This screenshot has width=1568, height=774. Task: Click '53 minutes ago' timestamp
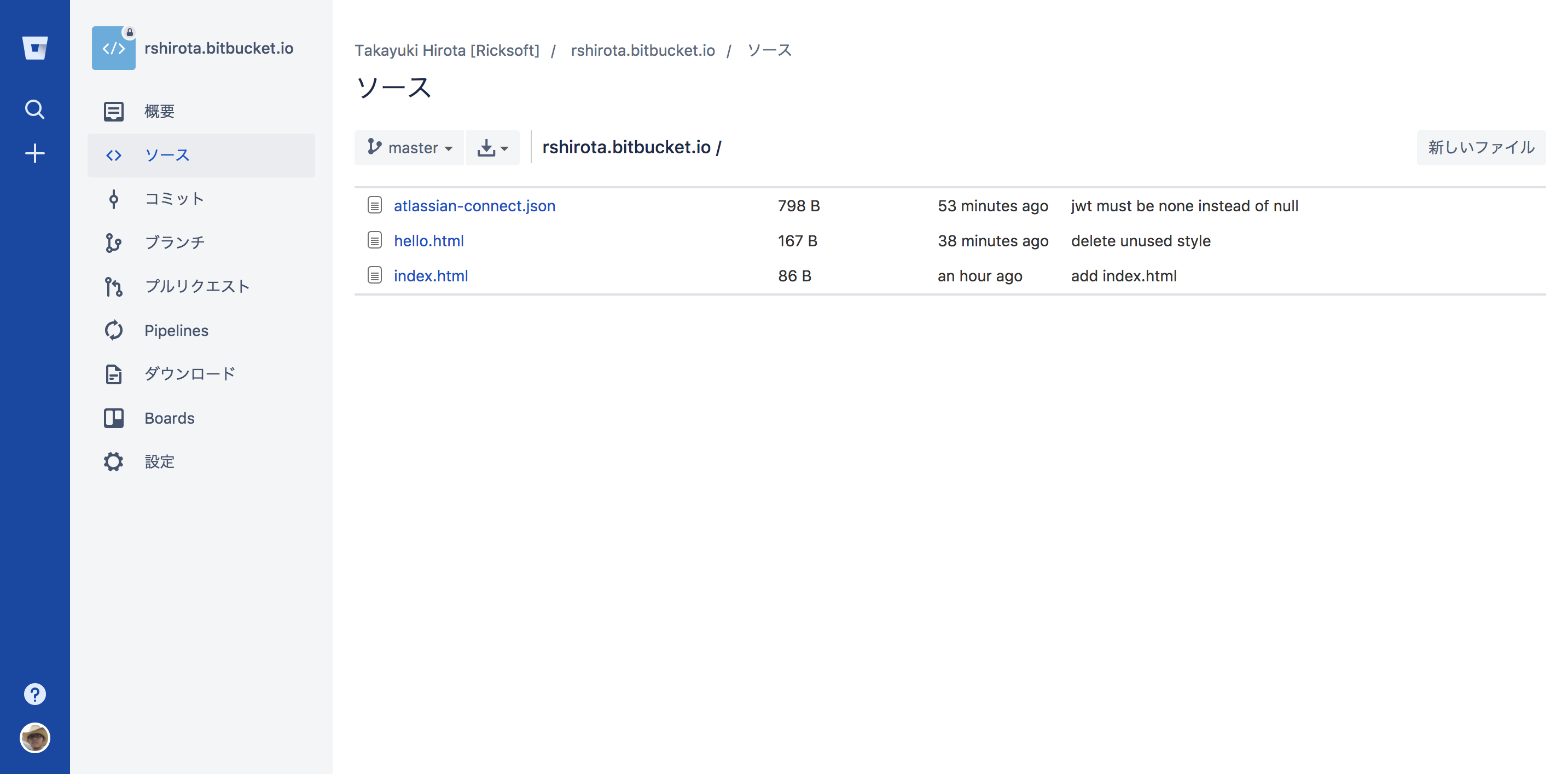point(993,206)
